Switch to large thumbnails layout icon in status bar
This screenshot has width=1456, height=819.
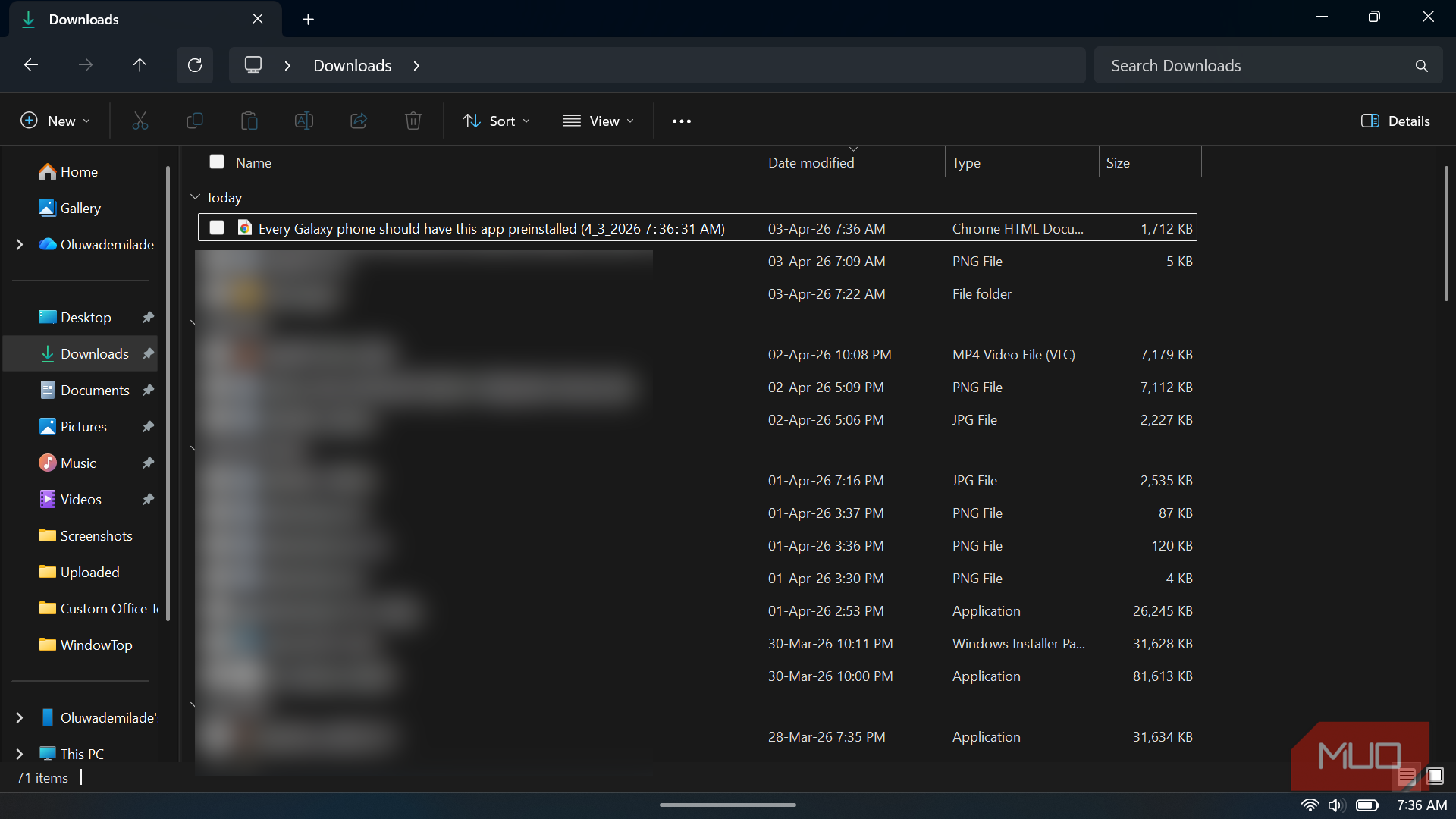point(1435,776)
